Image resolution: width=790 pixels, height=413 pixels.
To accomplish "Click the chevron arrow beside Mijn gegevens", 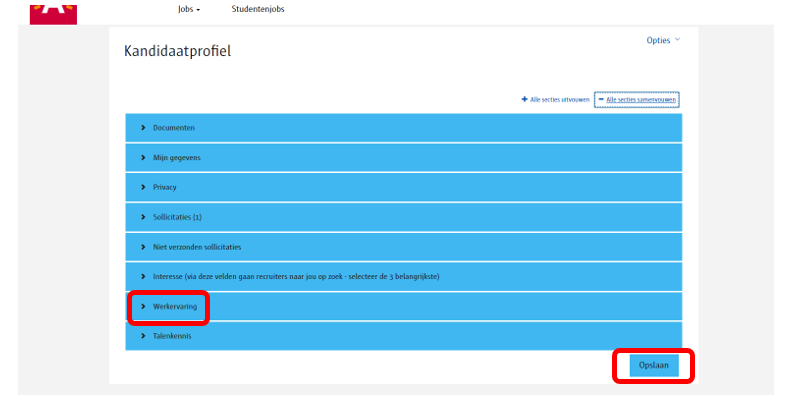I will point(143,158).
